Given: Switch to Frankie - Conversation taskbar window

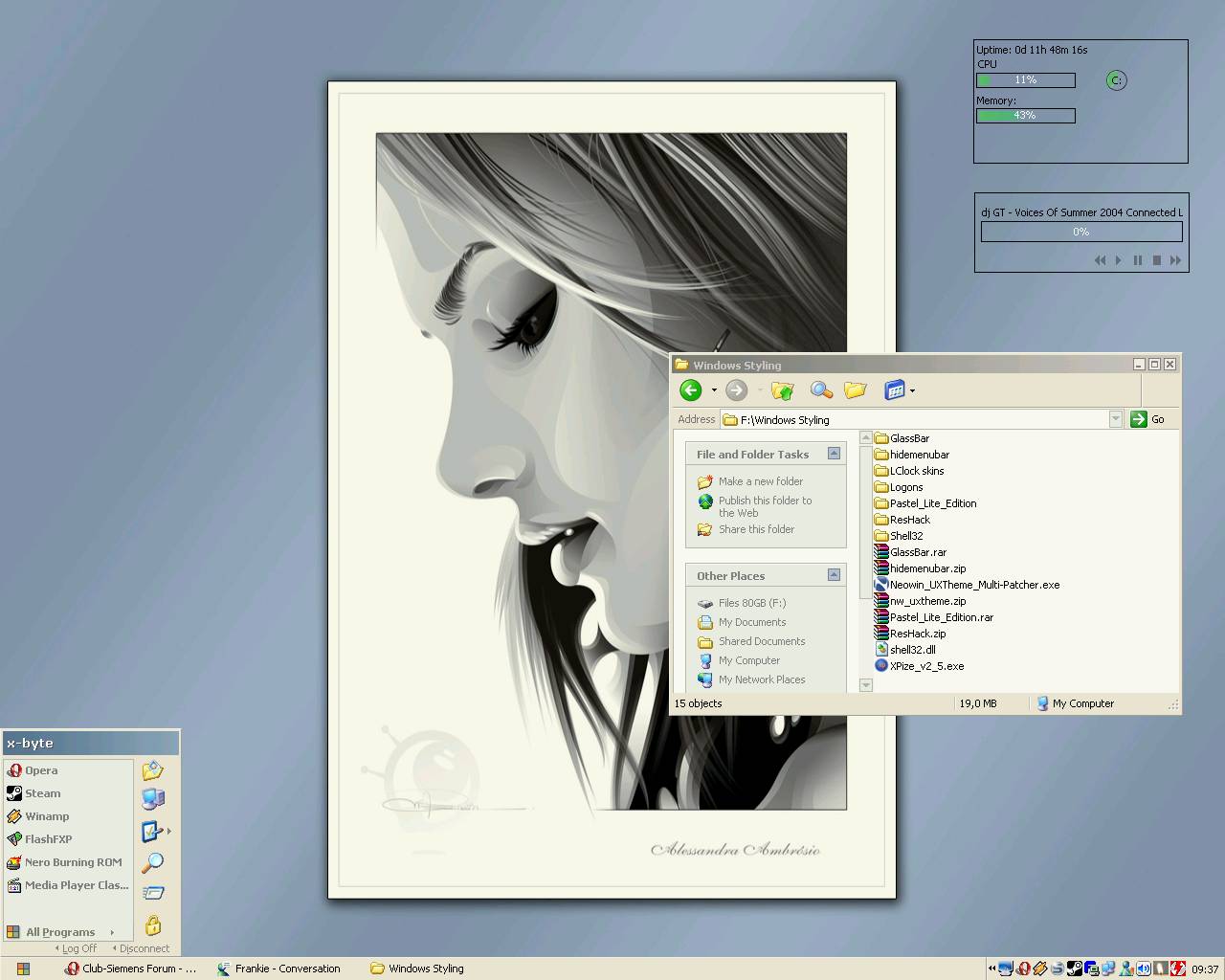Looking at the screenshot, I should 279,969.
